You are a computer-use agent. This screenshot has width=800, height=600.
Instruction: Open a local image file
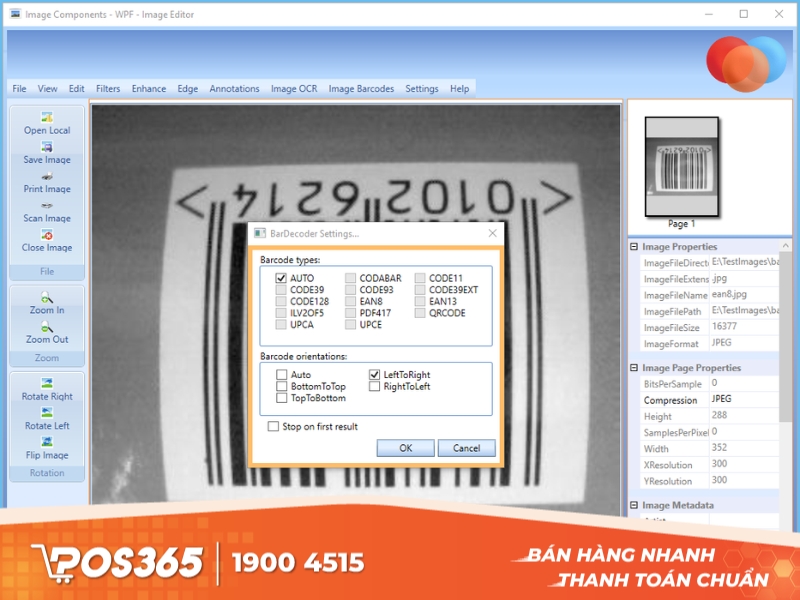(46, 123)
